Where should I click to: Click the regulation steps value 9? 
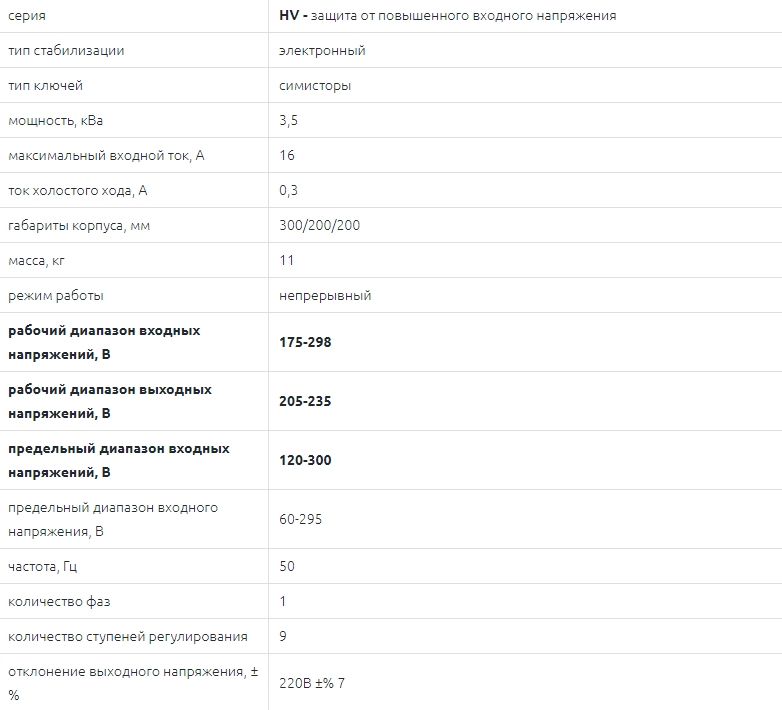tap(283, 636)
